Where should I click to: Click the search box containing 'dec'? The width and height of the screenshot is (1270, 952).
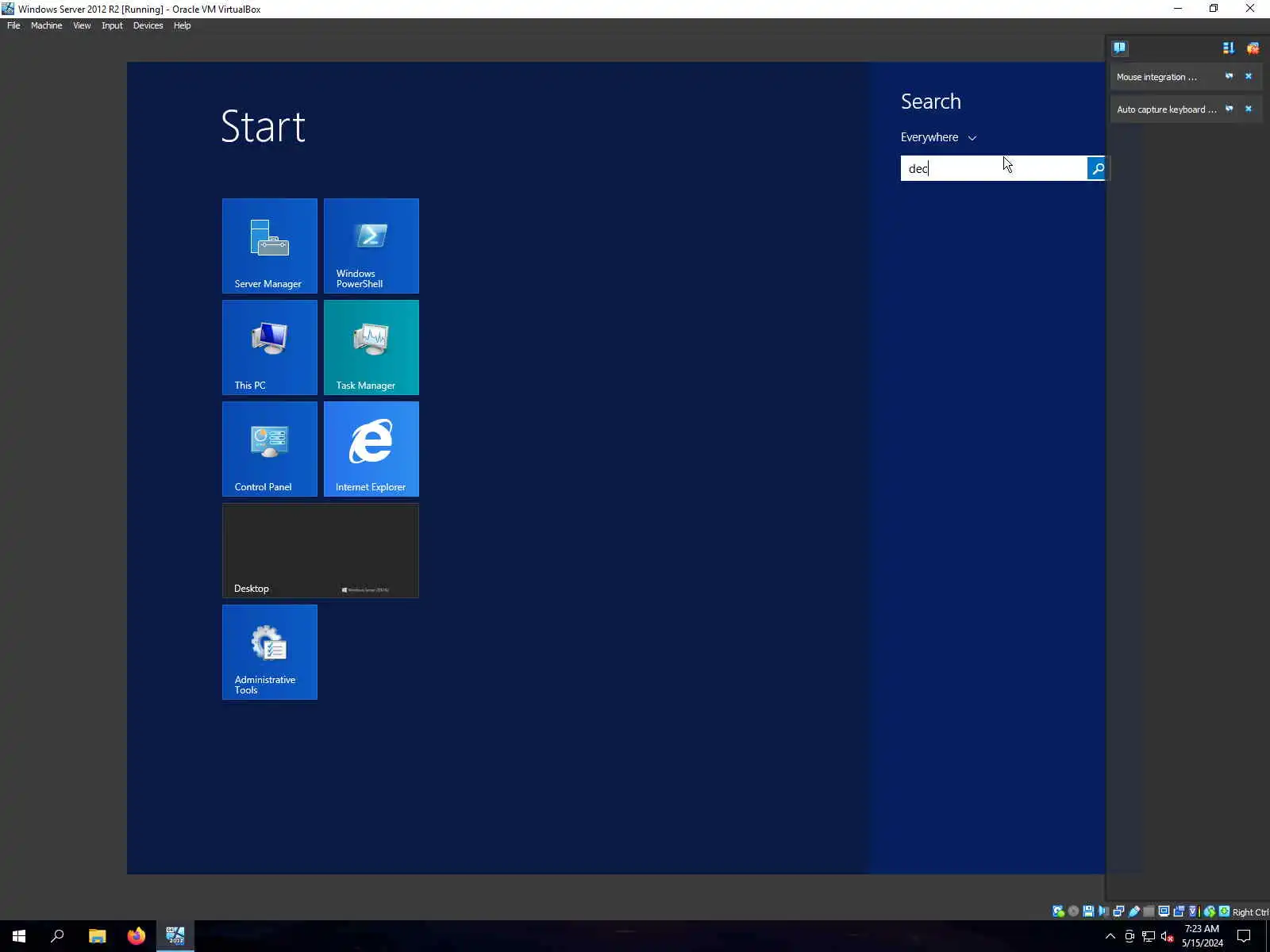click(994, 168)
